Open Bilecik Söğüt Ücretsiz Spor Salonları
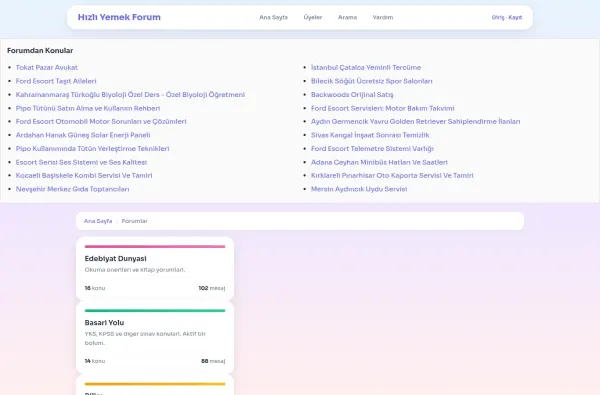Viewport: 600px width, 395px height. tap(372, 81)
